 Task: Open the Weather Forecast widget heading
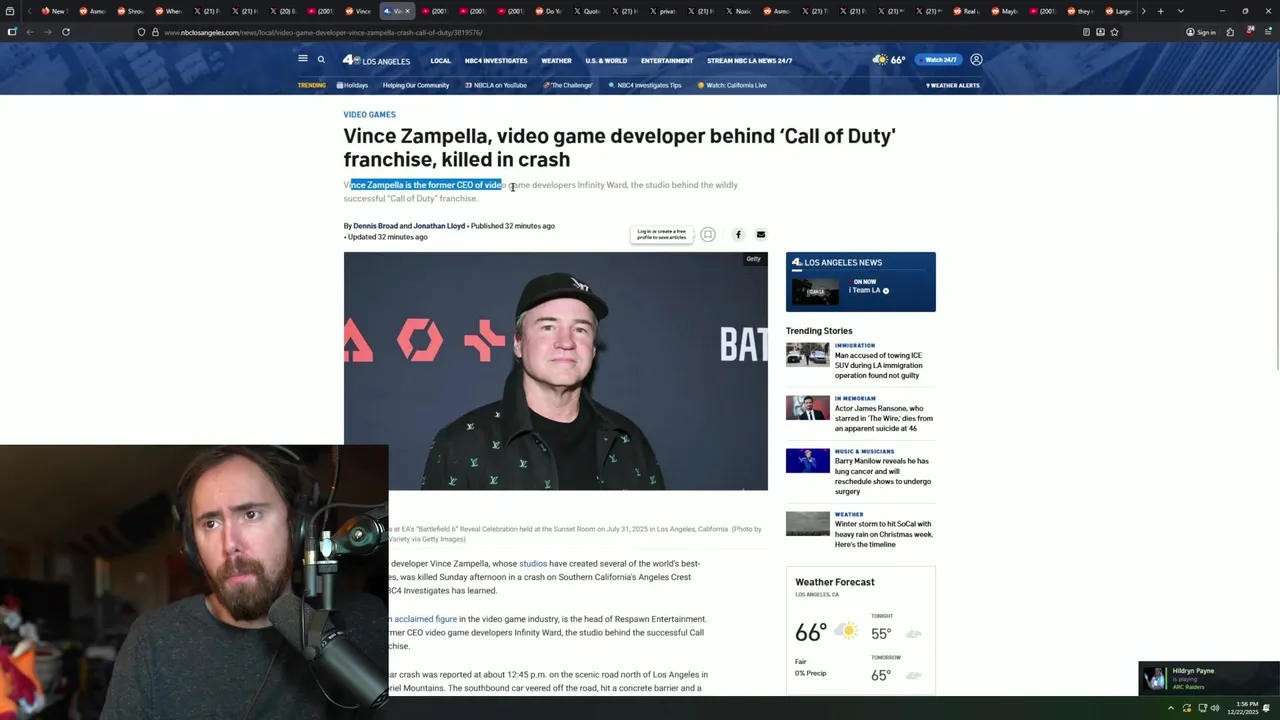[835, 582]
